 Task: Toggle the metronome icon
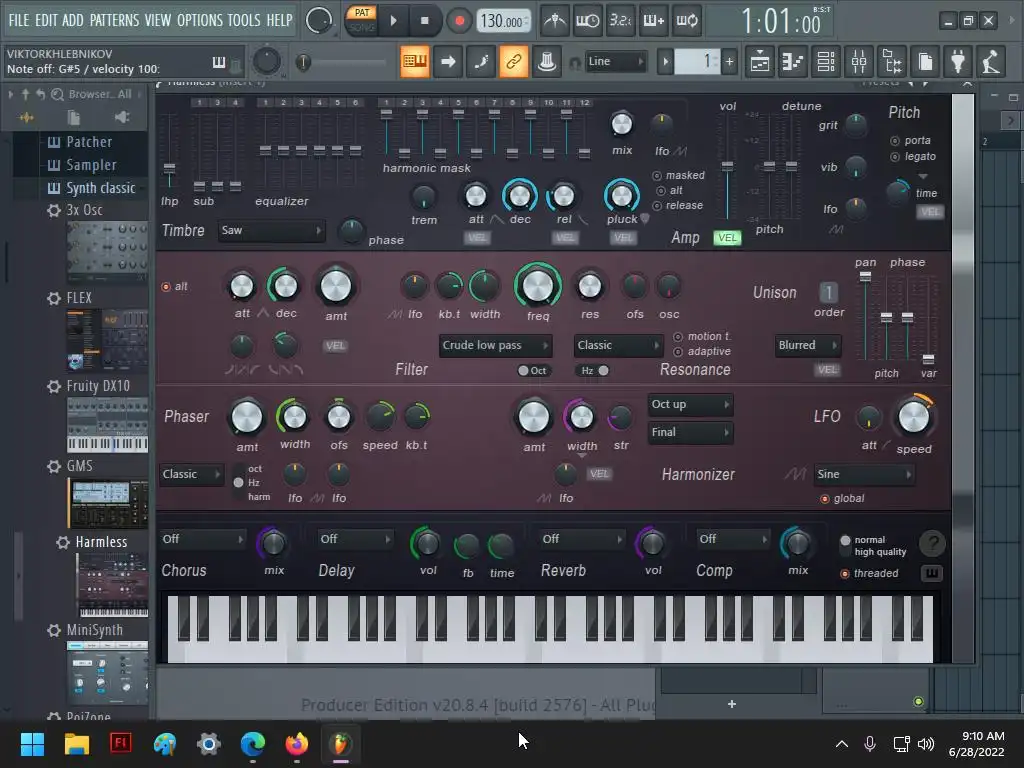coord(554,21)
